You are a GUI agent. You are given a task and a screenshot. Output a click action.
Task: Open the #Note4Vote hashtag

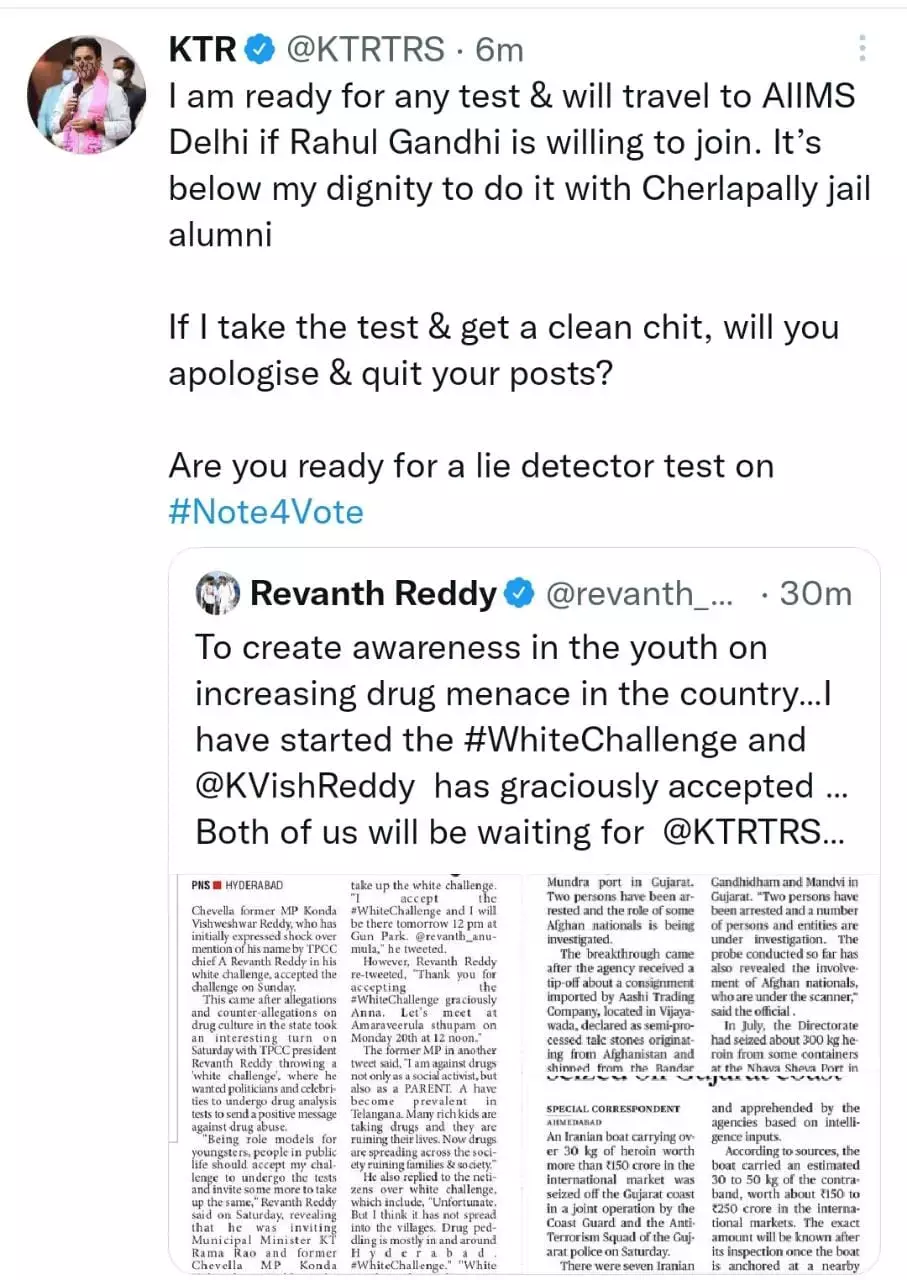[266, 512]
